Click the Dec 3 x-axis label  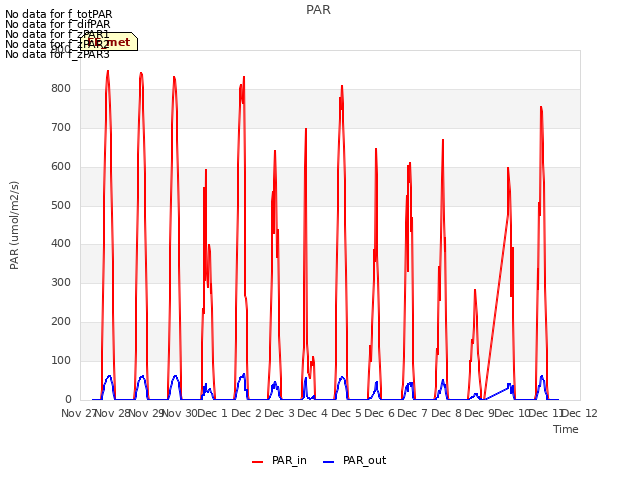pyautogui.click(x=280, y=413)
